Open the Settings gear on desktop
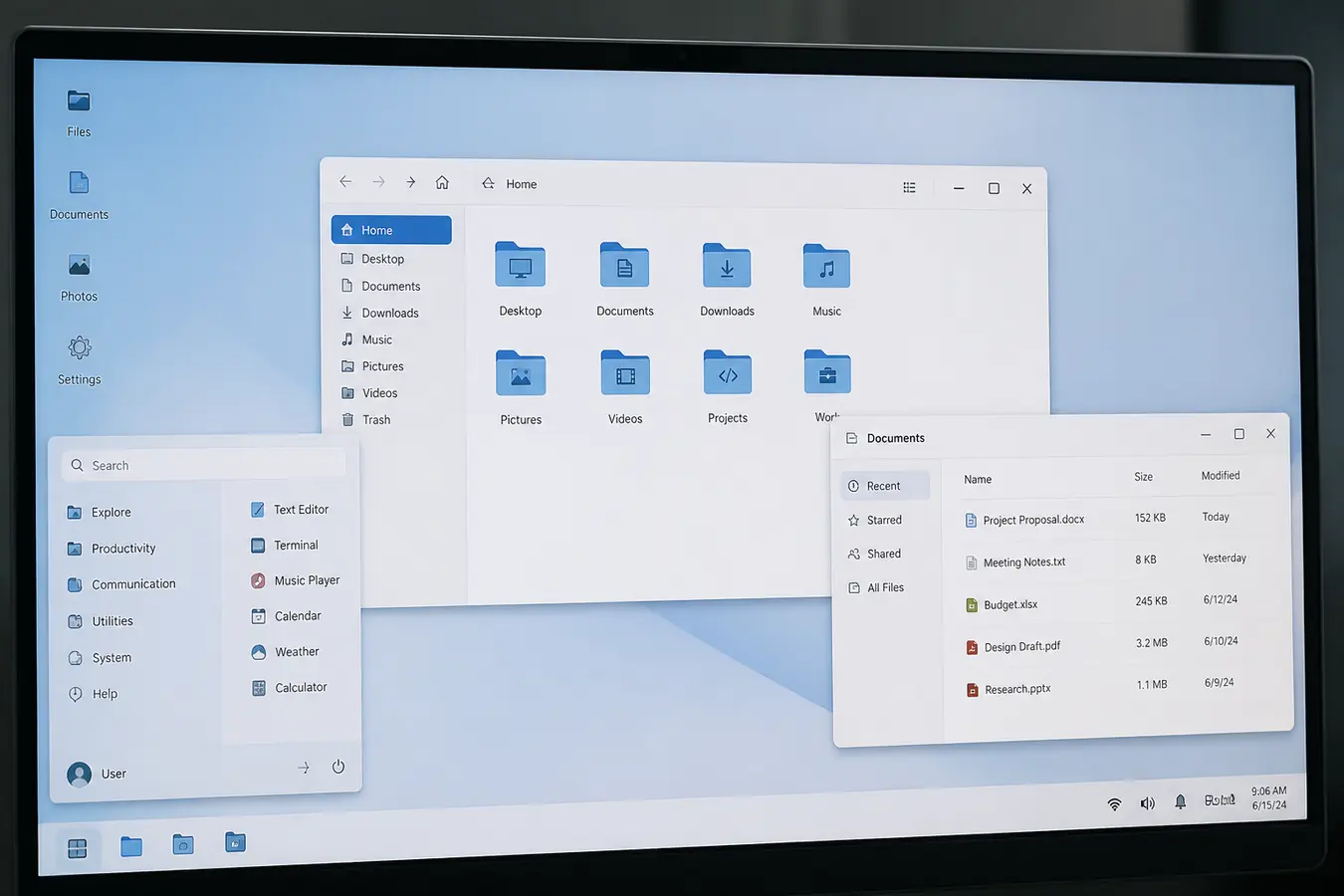This screenshot has width=1344, height=896. [x=79, y=359]
